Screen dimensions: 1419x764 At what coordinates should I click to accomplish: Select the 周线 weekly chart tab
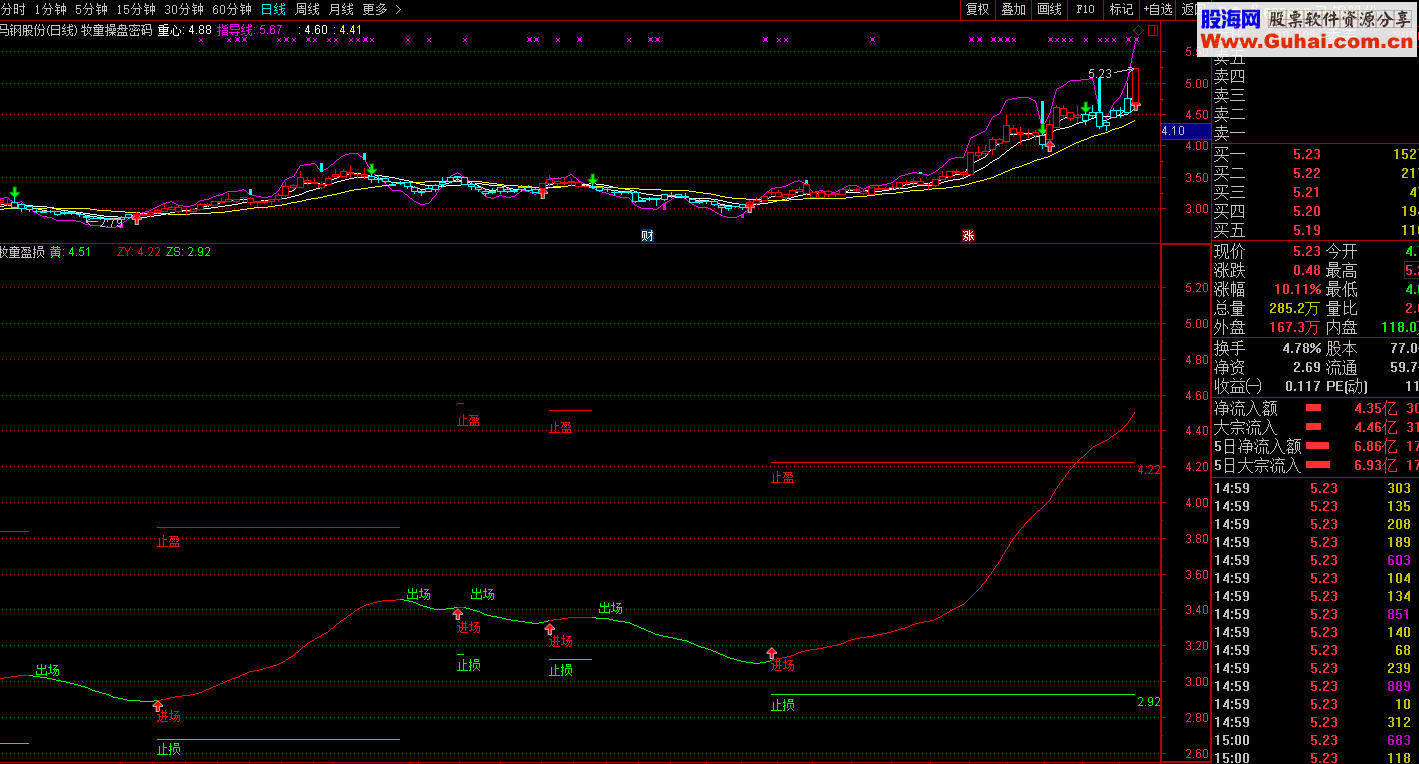(307, 9)
